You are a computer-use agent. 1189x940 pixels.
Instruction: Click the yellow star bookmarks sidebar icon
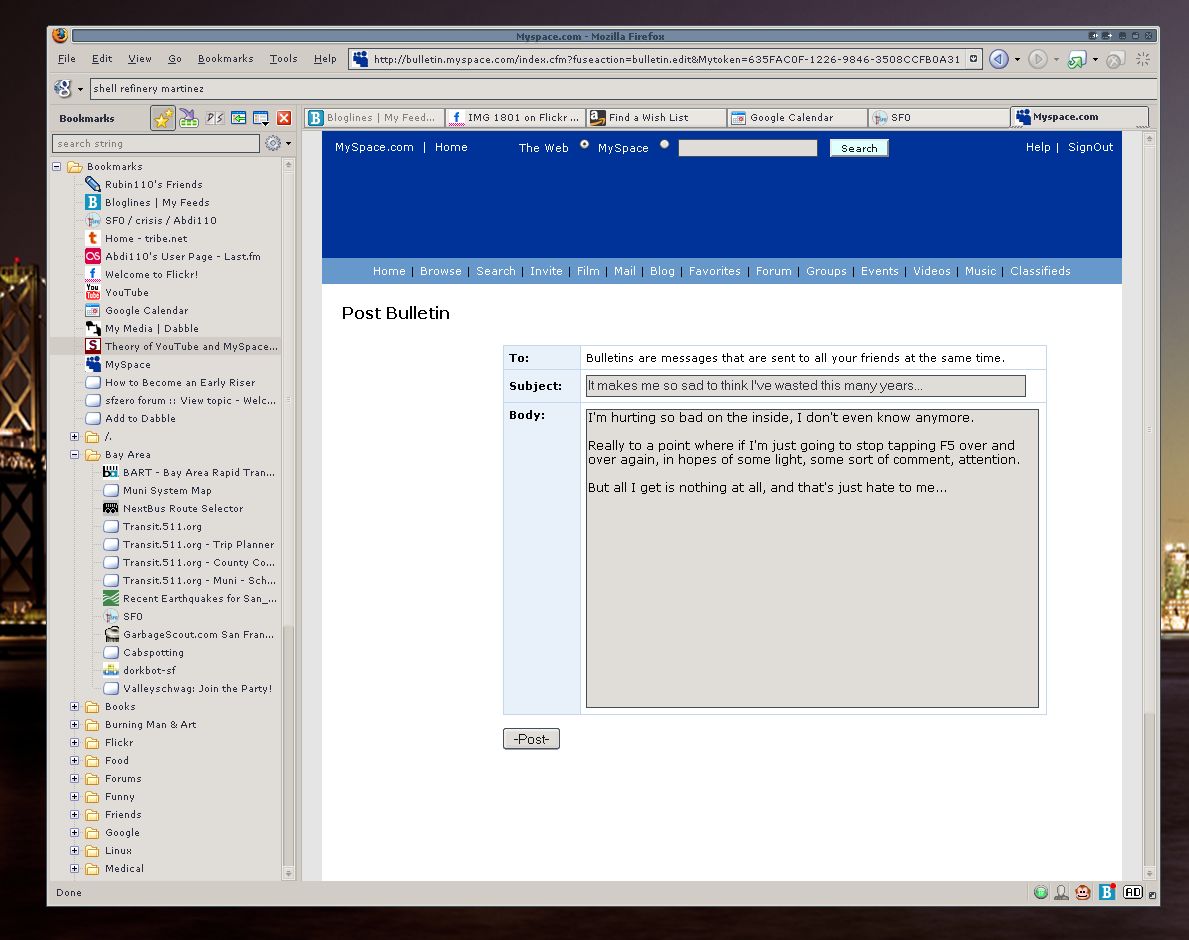point(163,118)
